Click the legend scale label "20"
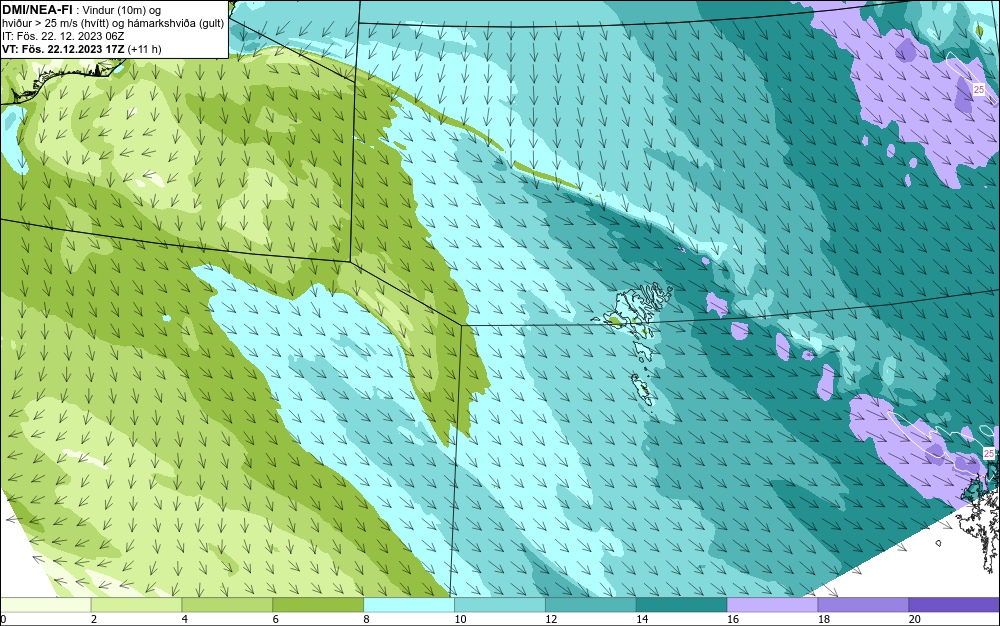Viewport: 1000px width, 626px height. coord(915,619)
